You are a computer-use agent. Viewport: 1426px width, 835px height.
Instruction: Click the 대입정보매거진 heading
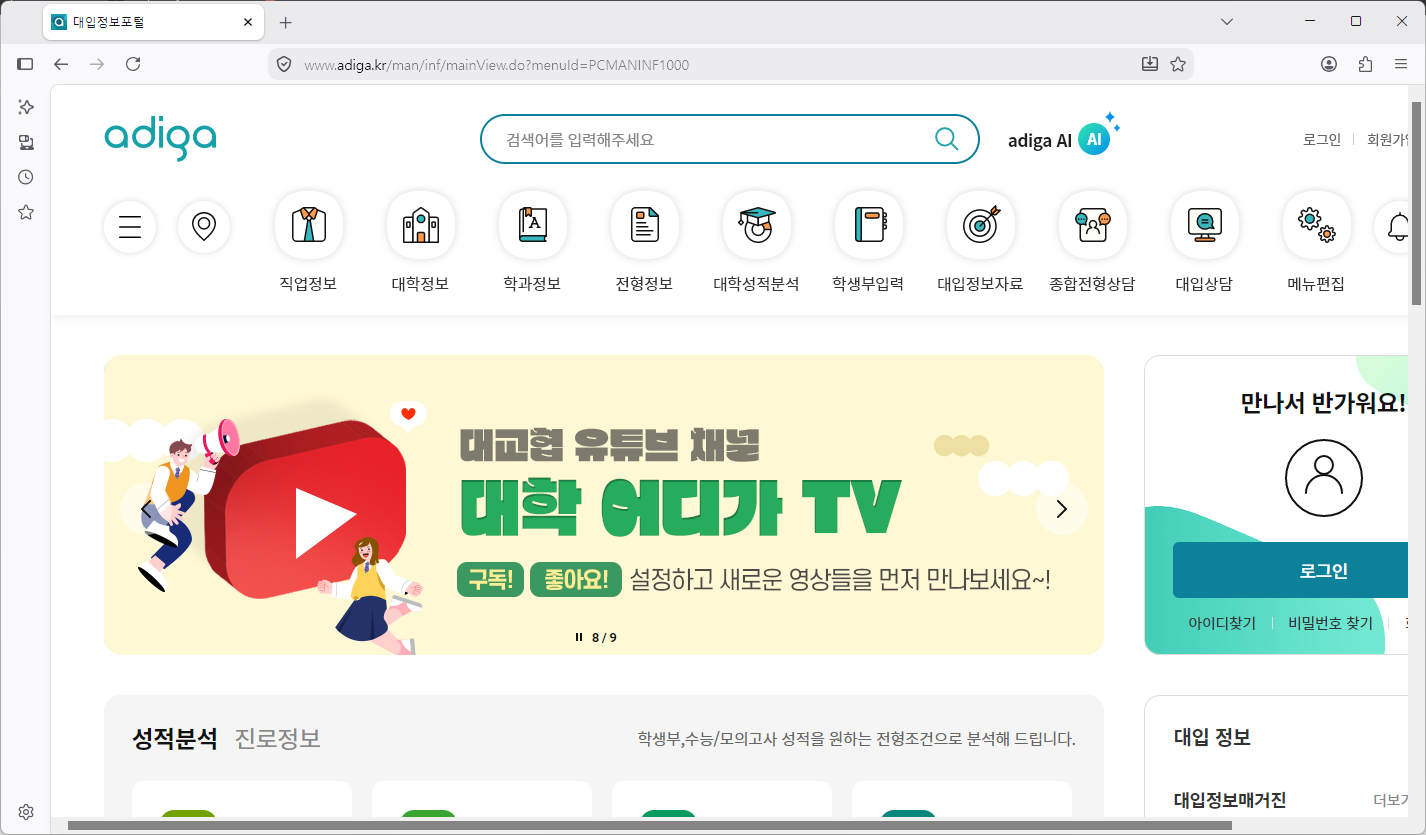click(x=1230, y=800)
